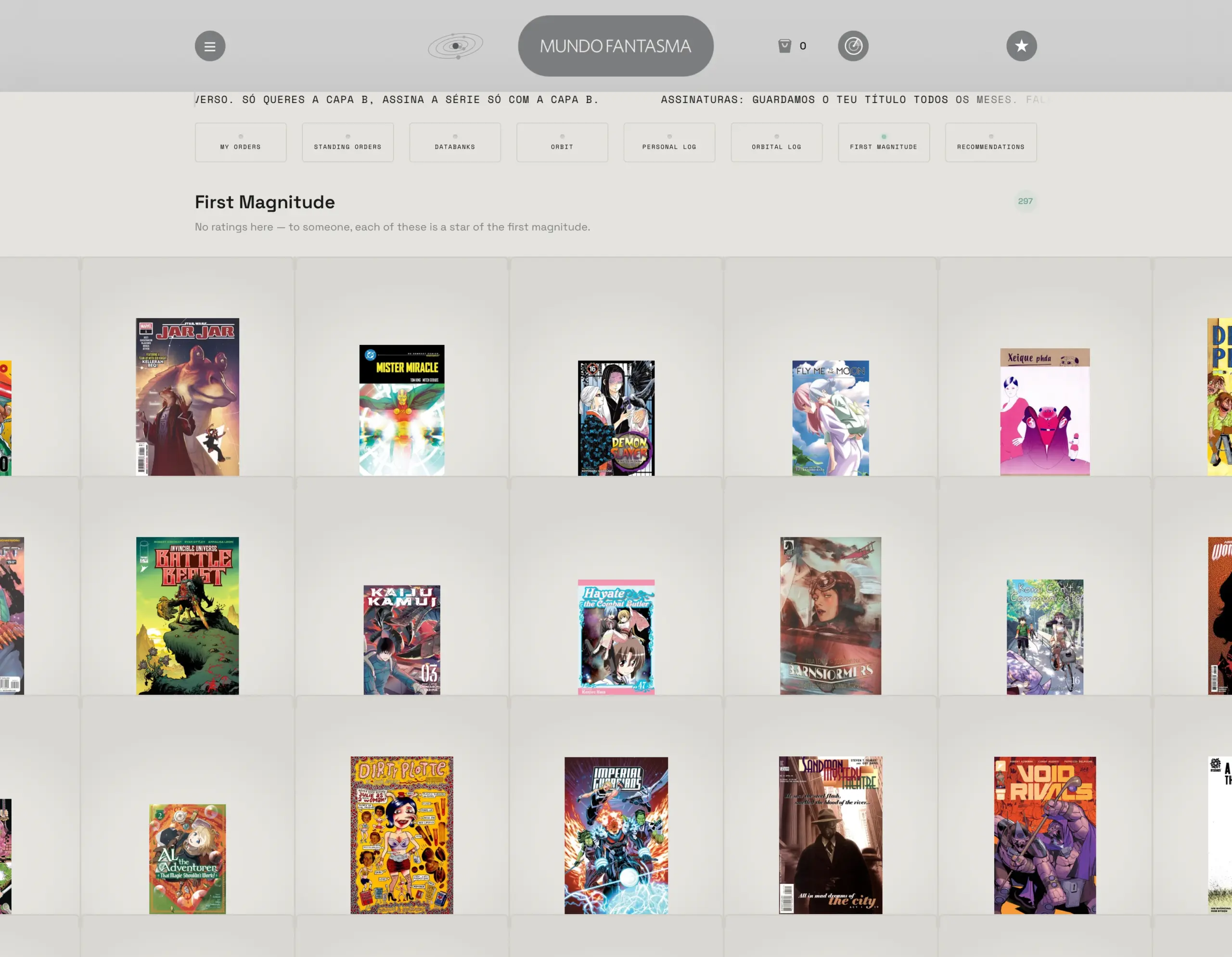The height and width of the screenshot is (957, 1232).
Task: Open the Recommendations tab
Action: [x=990, y=142]
